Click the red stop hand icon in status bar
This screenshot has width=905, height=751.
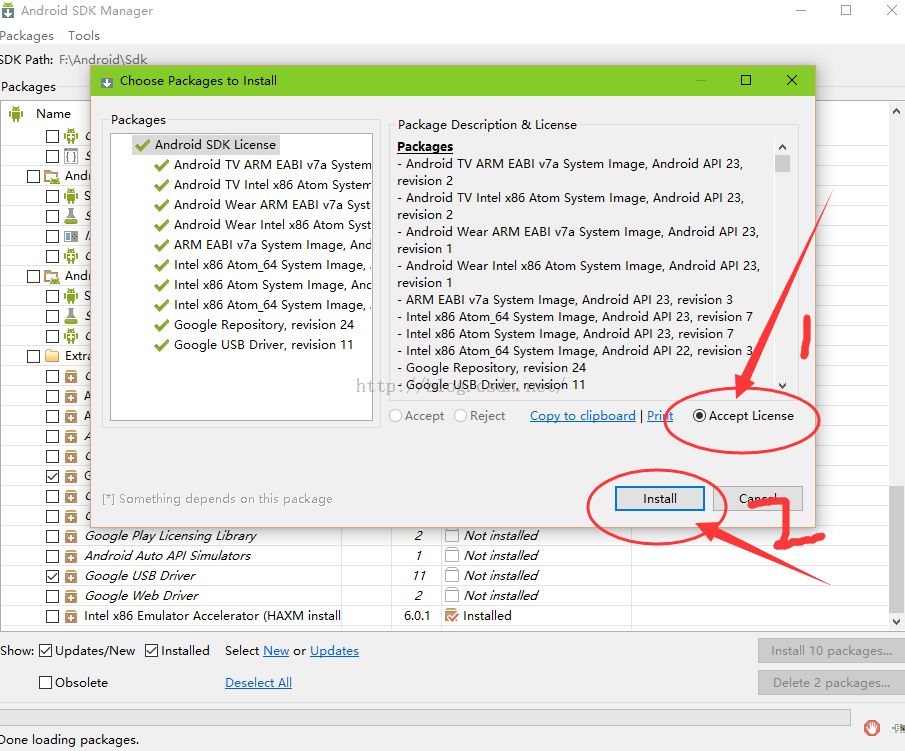point(872,727)
